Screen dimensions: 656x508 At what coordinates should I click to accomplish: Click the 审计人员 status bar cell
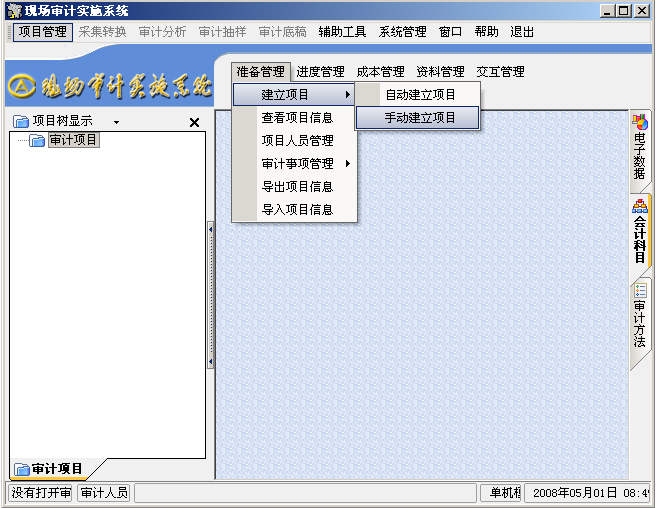coord(104,493)
